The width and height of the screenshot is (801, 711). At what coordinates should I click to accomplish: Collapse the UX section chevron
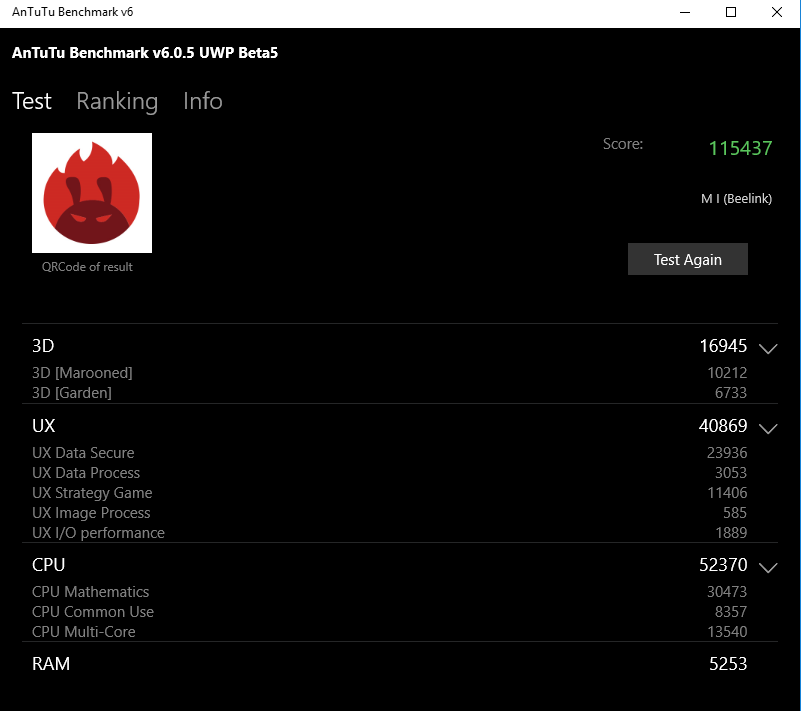(x=768, y=428)
